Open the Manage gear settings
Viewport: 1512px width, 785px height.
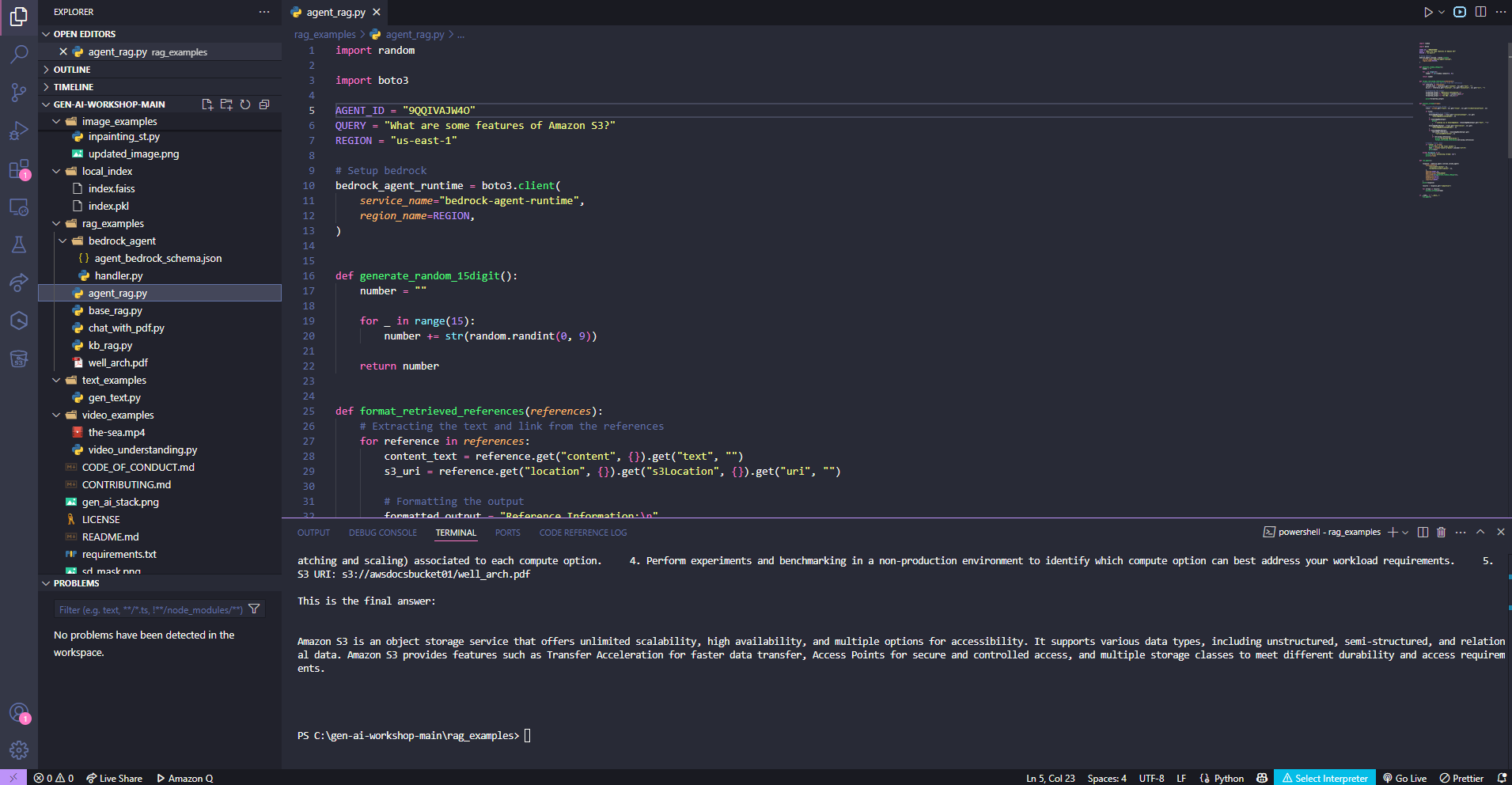pos(19,750)
